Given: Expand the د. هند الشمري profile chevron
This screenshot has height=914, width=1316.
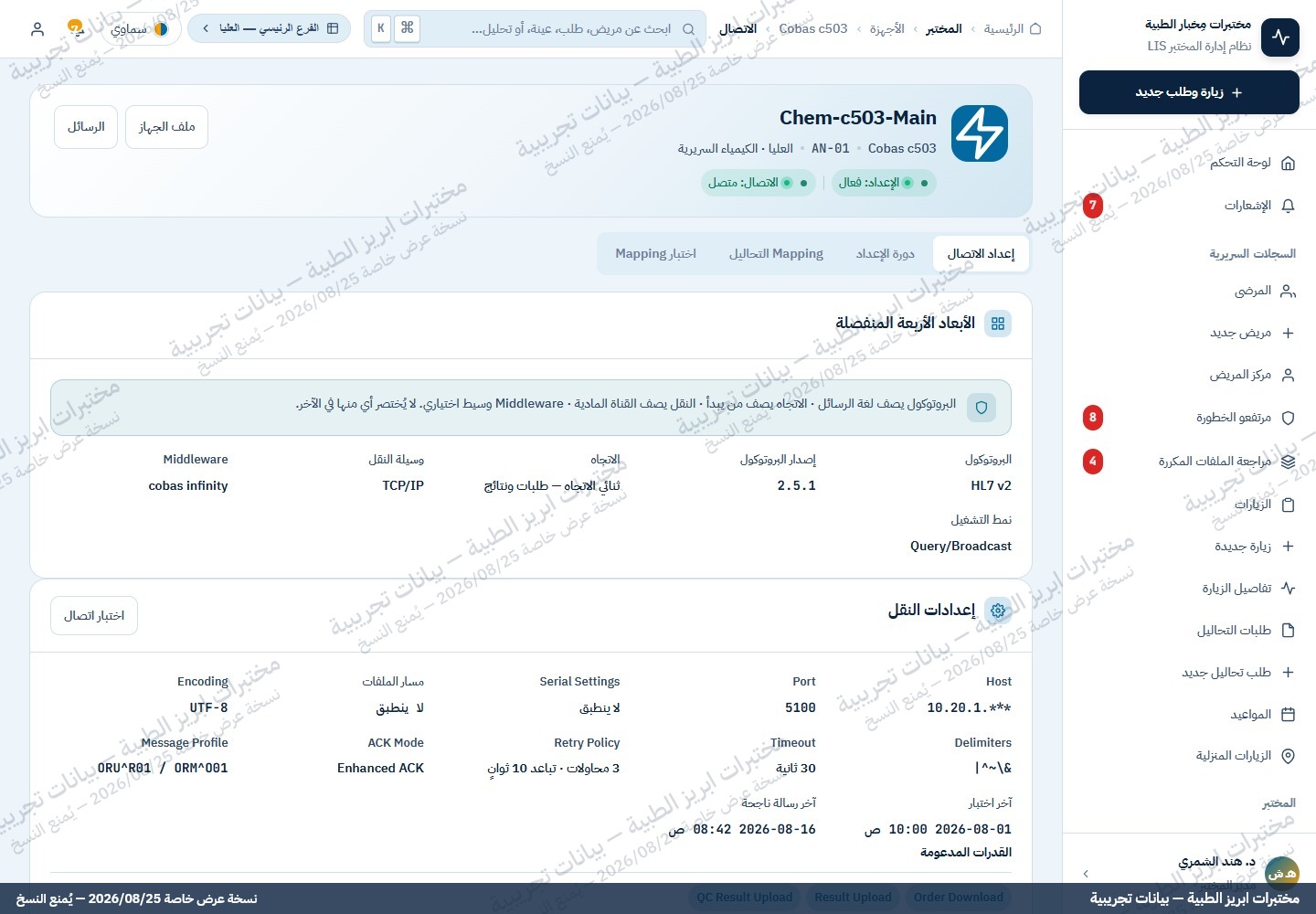Looking at the screenshot, I should pyautogui.click(x=1086, y=874).
